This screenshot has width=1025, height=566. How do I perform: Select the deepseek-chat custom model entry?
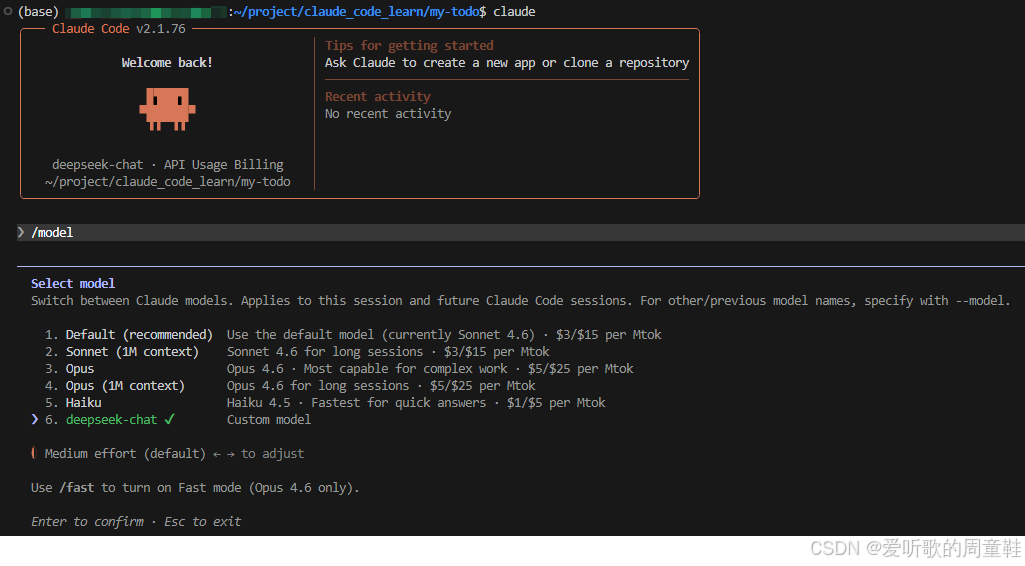point(111,420)
